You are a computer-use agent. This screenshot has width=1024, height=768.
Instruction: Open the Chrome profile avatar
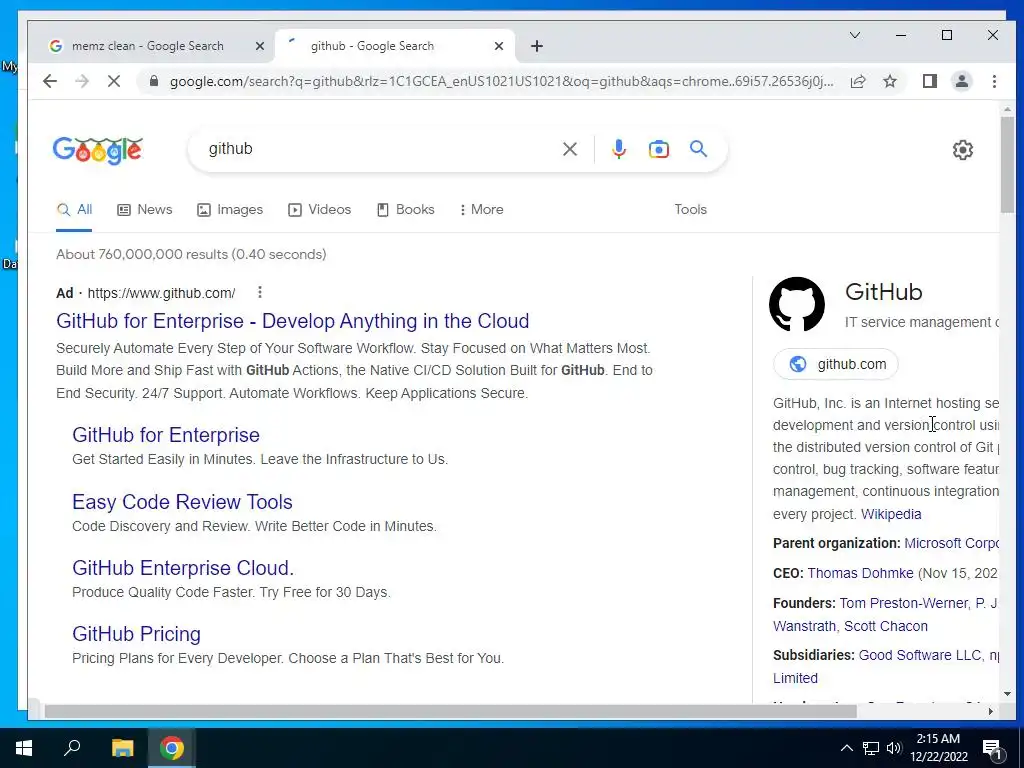coord(962,81)
